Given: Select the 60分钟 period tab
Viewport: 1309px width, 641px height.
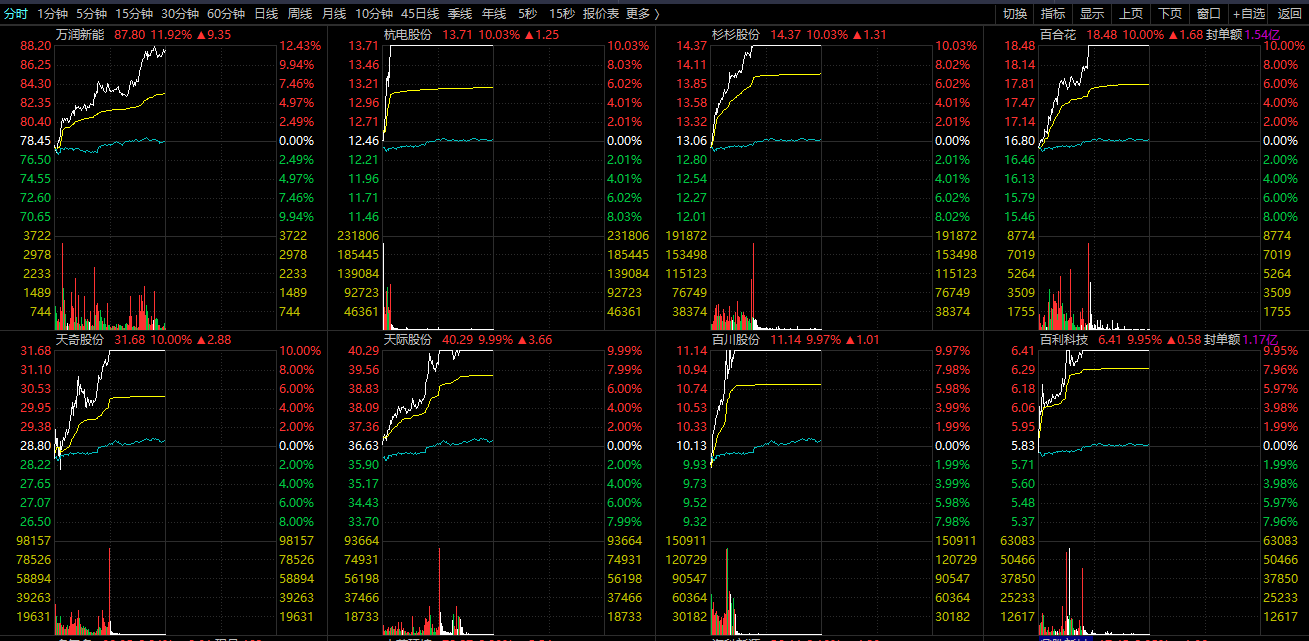Looking at the screenshot, I should pyautogui.click(x=226, y=14).
